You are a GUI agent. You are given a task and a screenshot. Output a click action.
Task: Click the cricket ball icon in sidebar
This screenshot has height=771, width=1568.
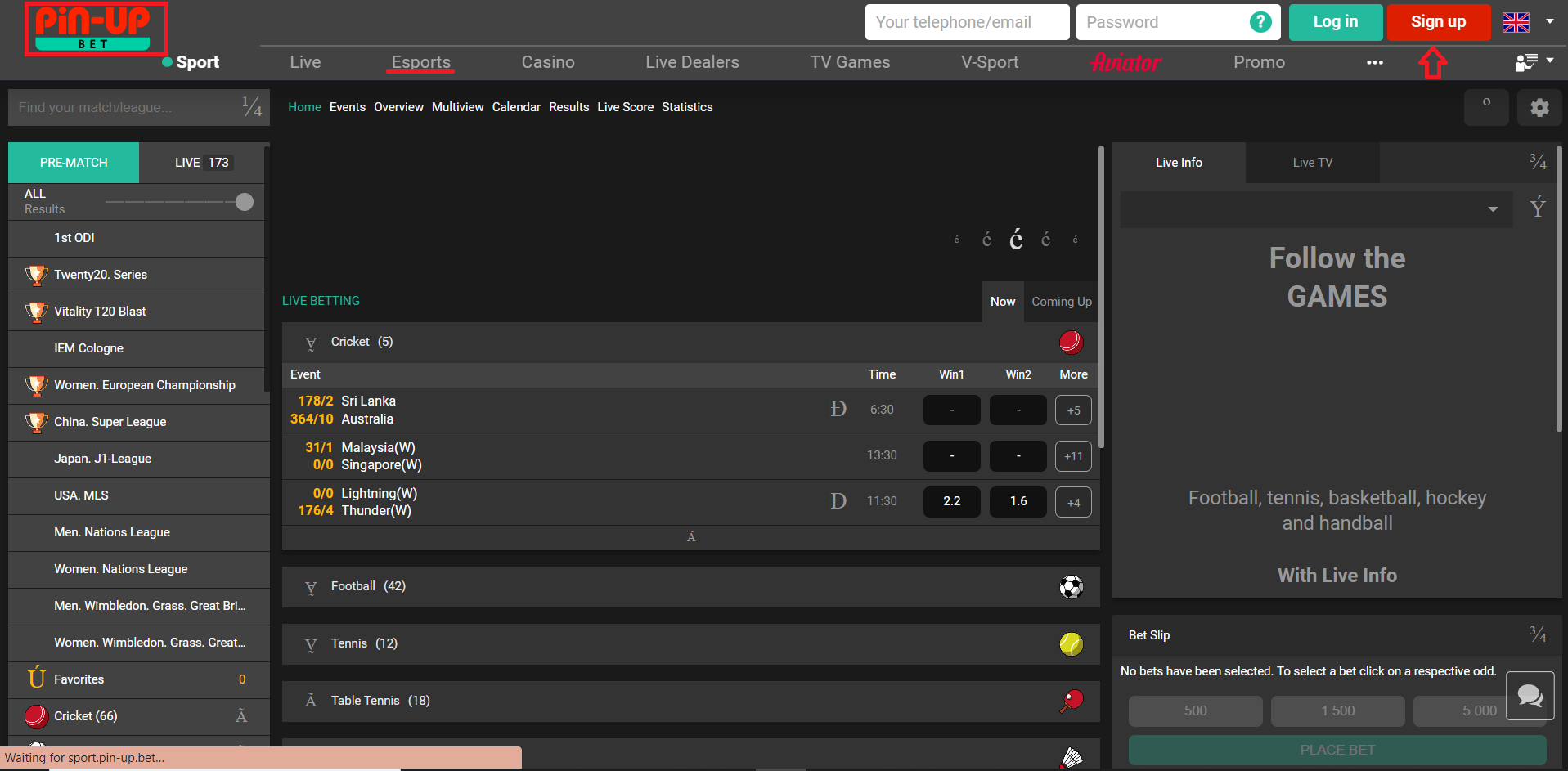pos(36,716)
